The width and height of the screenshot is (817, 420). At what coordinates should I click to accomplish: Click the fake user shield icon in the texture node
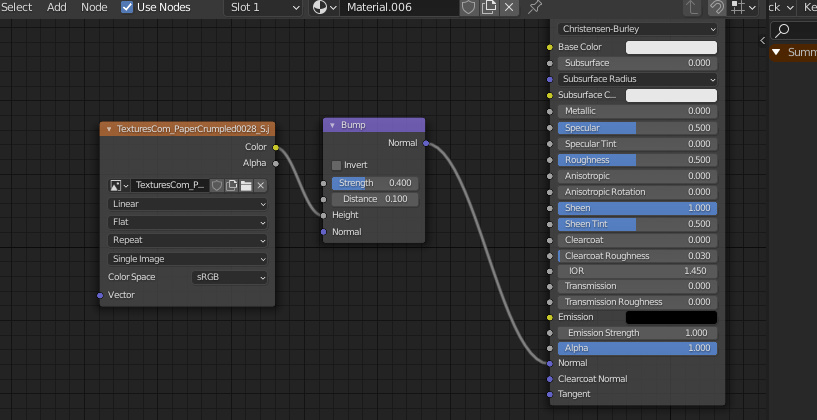(216, 185)
